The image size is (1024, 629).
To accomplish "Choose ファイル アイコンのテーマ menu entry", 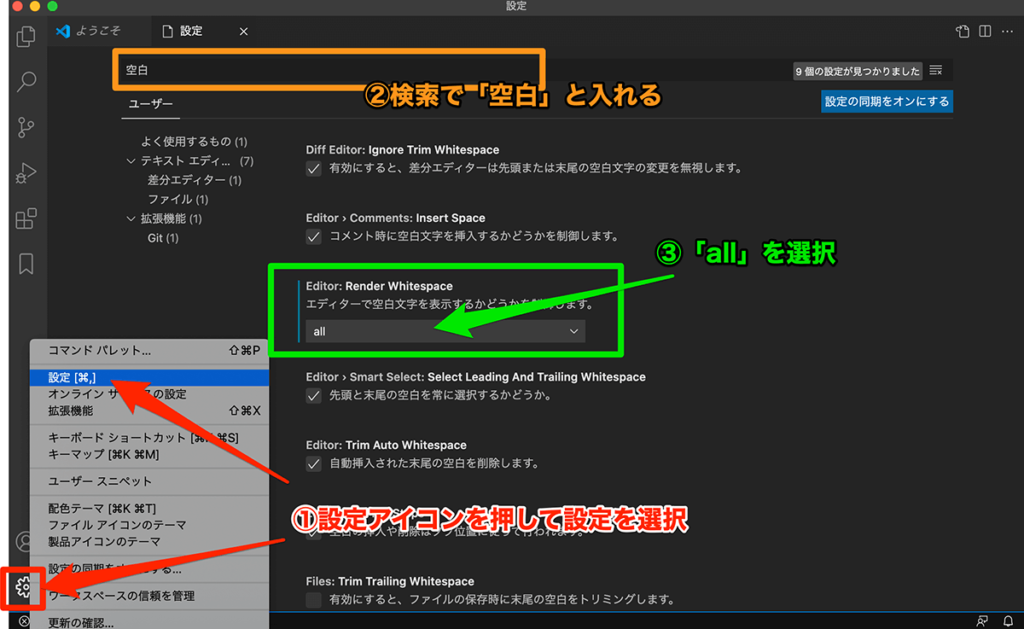I will click(x=149, y=525).
